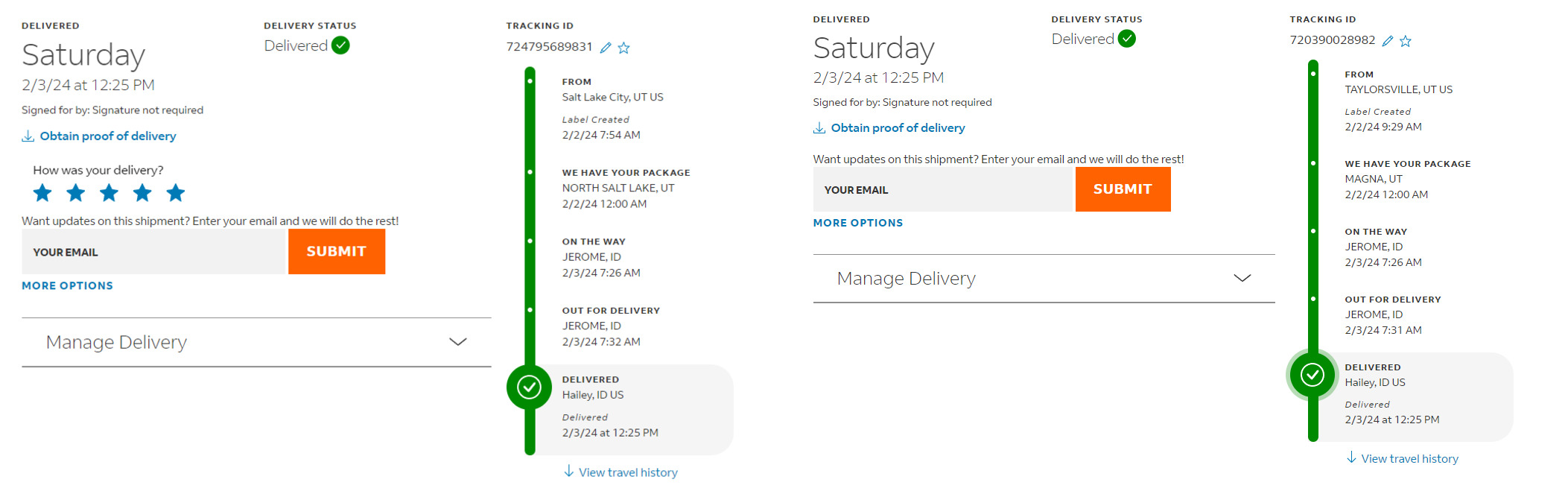This screenshot has height=497, width=1568.
Task: Rate delivery with the fifth star
Action: click(x=176, y=193)
